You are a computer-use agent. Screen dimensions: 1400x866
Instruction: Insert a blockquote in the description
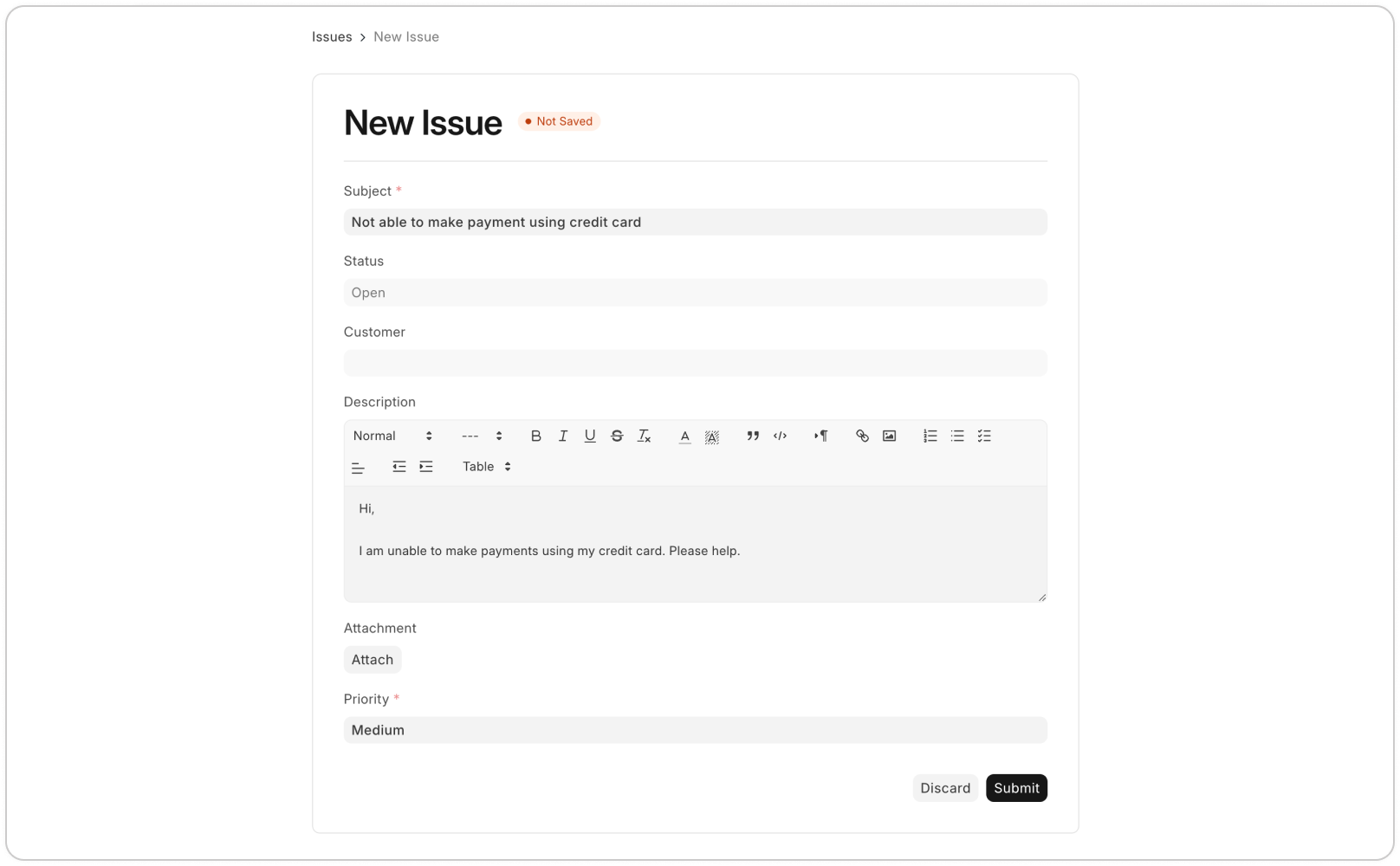tap(753, 436)
